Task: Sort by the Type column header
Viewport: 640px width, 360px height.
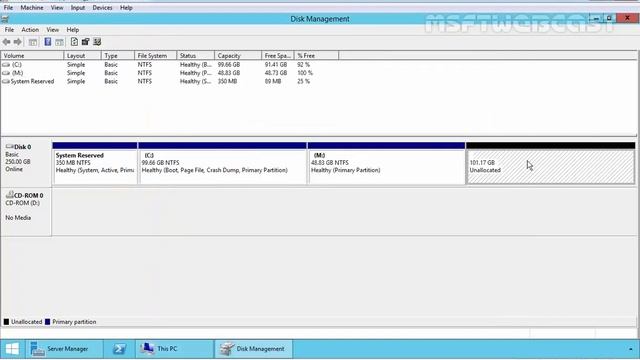Action: click(118, 56)
